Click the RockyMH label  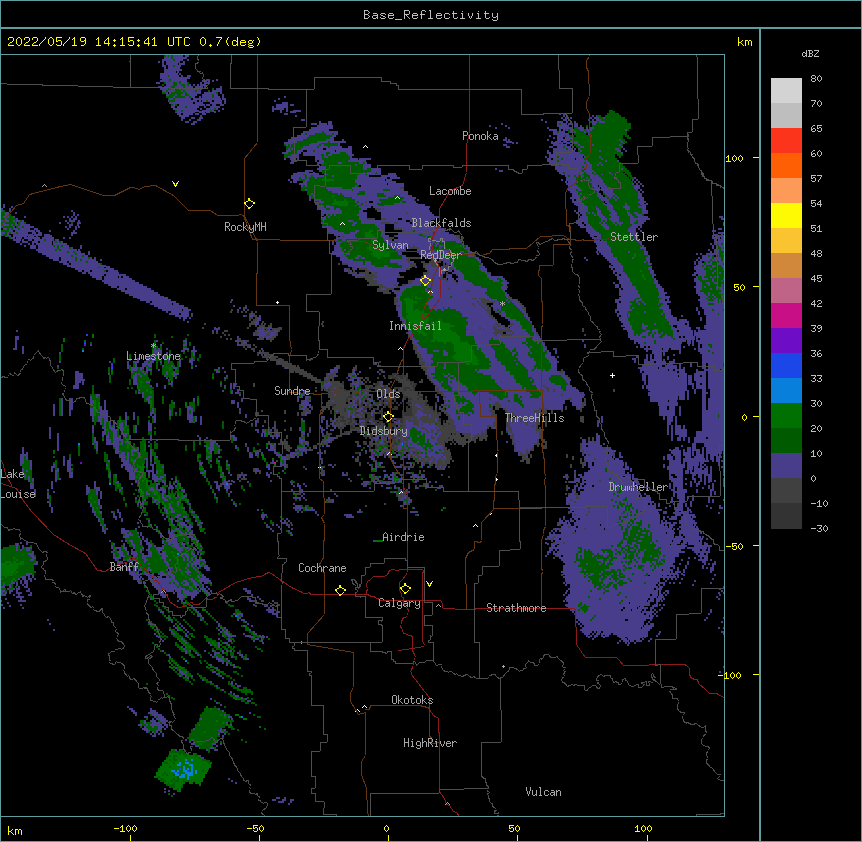pos(245,227)
